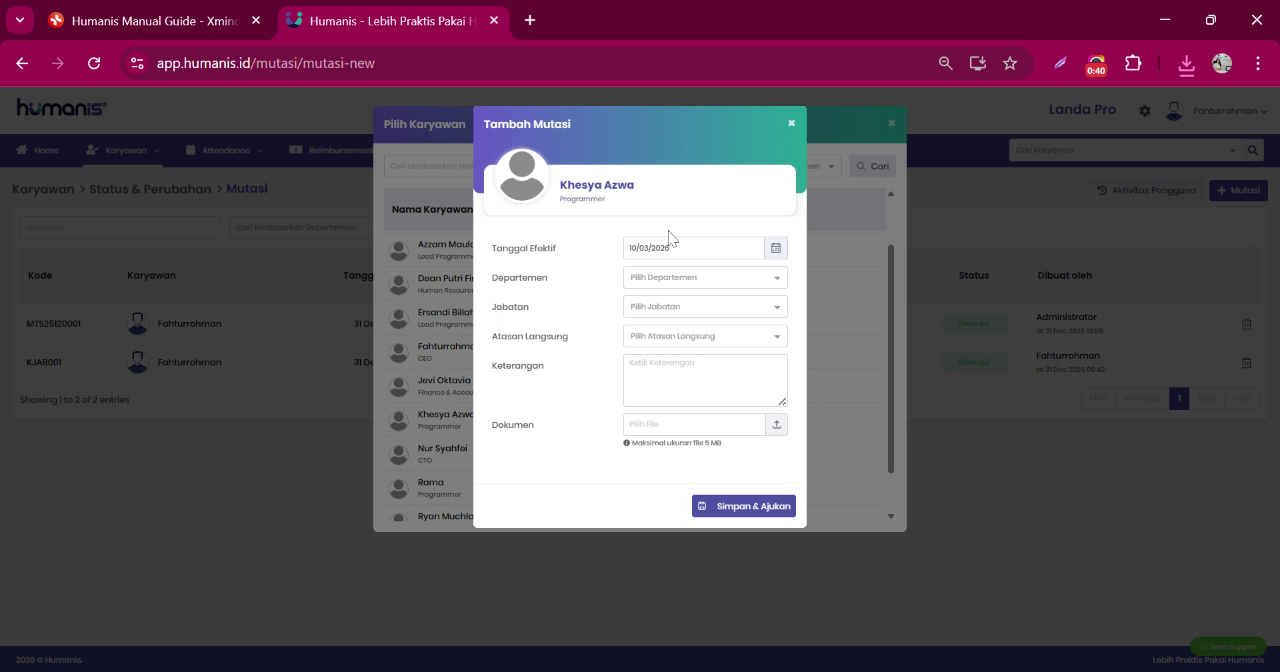Click the feather extension icon

(1060, 63)
